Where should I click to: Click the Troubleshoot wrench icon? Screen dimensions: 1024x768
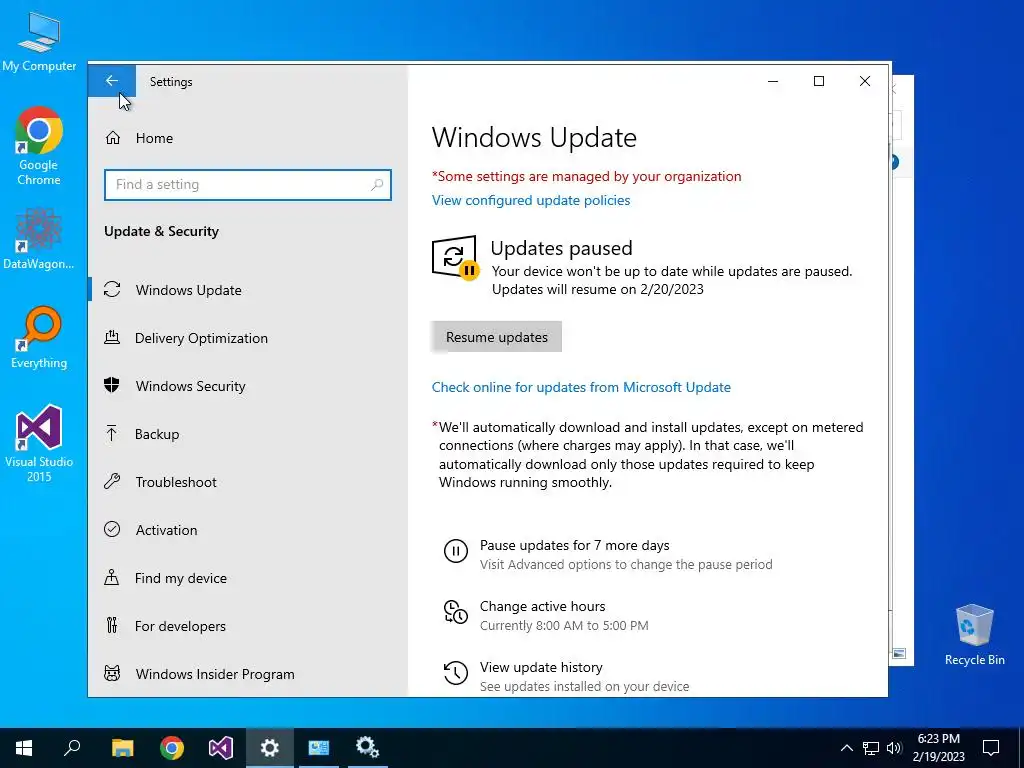click(112, 481)
